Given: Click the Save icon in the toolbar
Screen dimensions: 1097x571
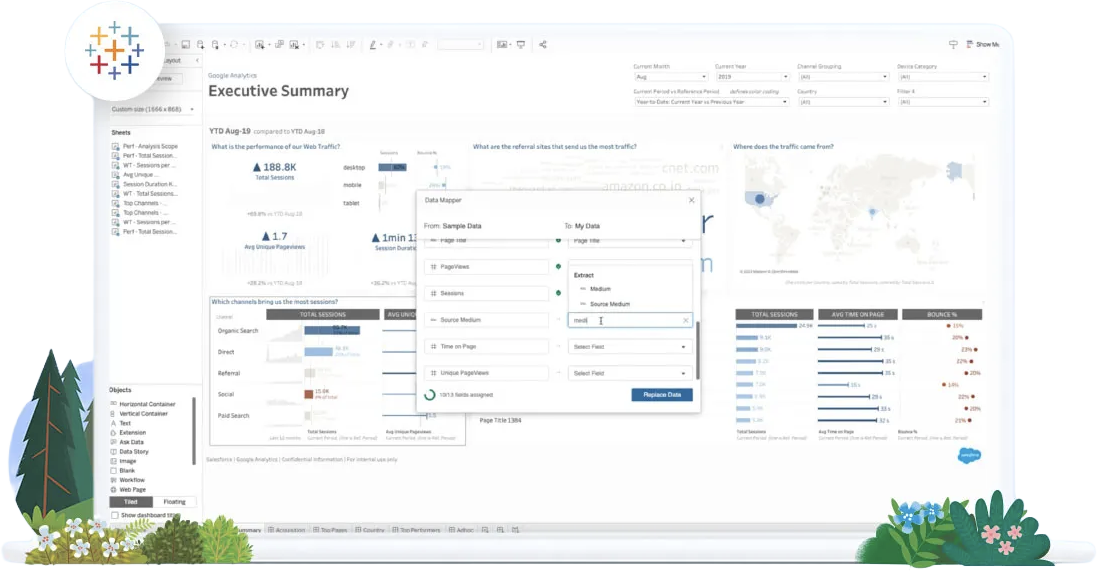Looking at the screenshot, I should 185,45.
